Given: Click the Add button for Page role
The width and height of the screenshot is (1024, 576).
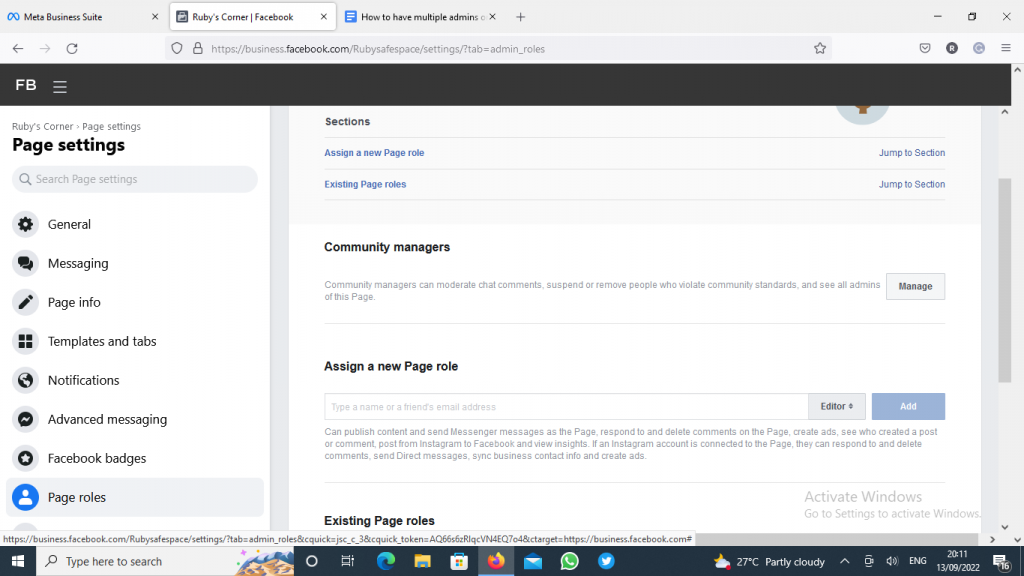Looking at the screenshot, I should (x=908, y=406).
